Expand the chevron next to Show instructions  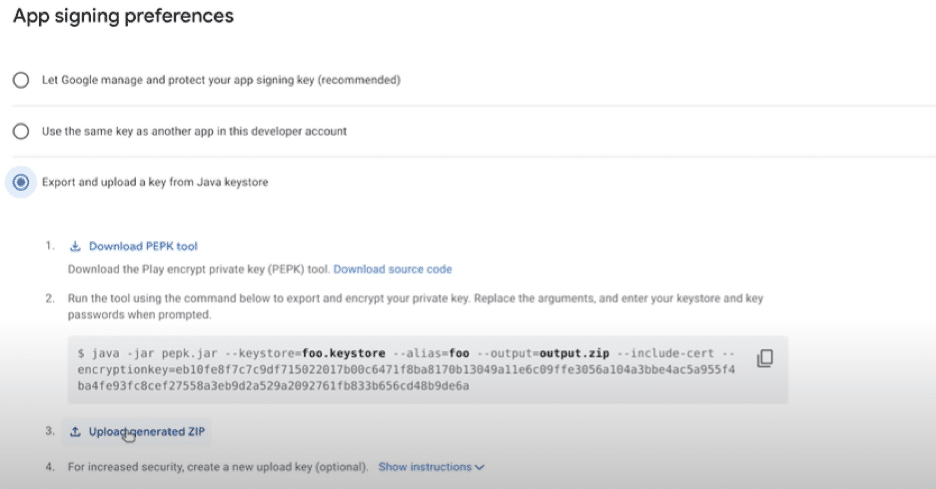pyautogui.click(x=480, y=467)
